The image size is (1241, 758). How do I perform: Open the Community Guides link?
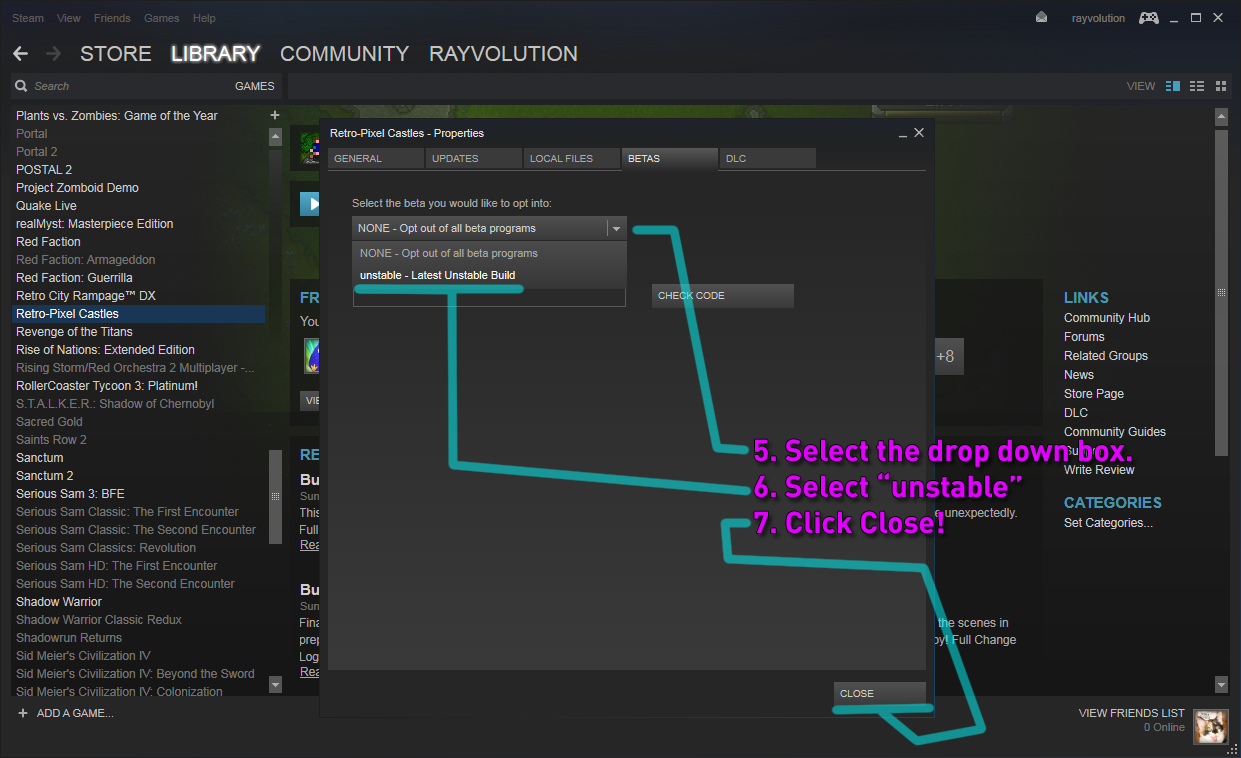[1115, 432]
